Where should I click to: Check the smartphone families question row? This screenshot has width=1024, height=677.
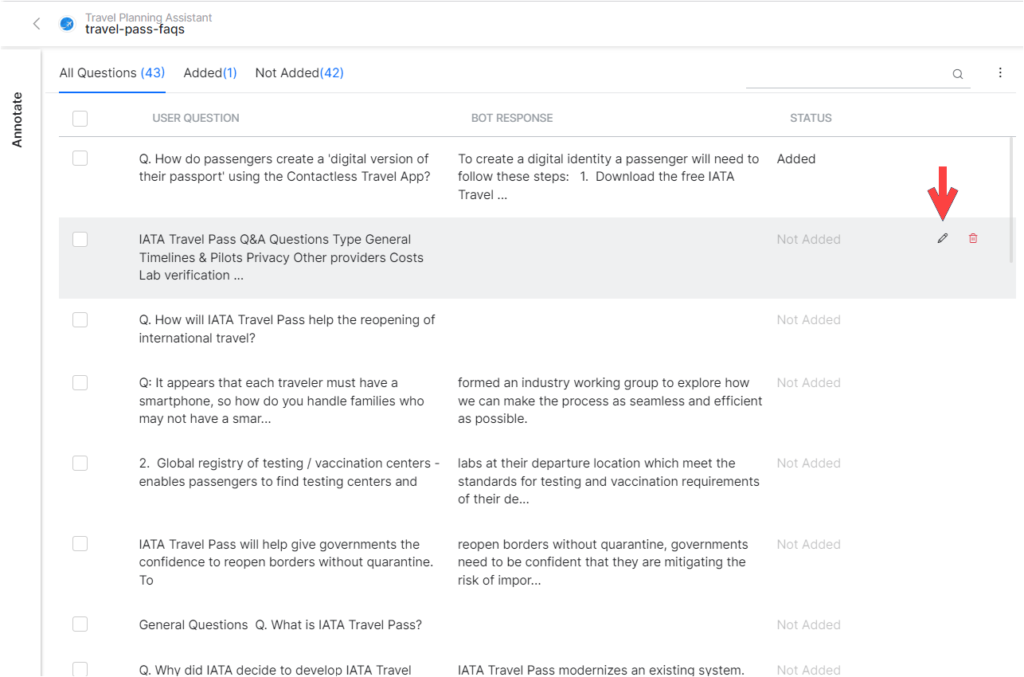(80, 382)
